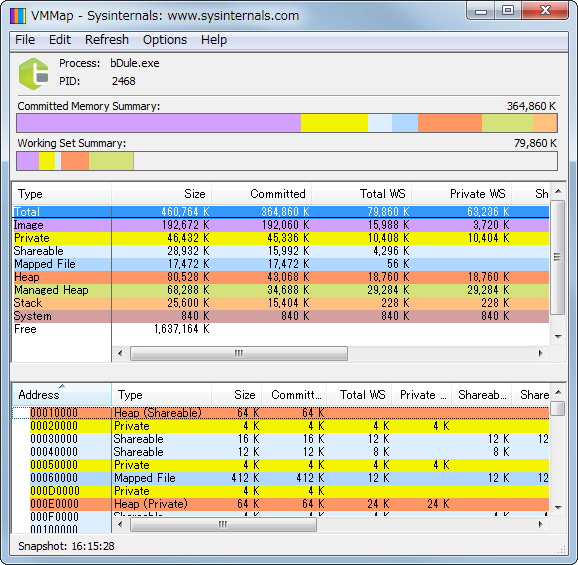Select the Total row in summary table
Screen dimensions: 578x565
pyautogui.click(x=281, y=212)
